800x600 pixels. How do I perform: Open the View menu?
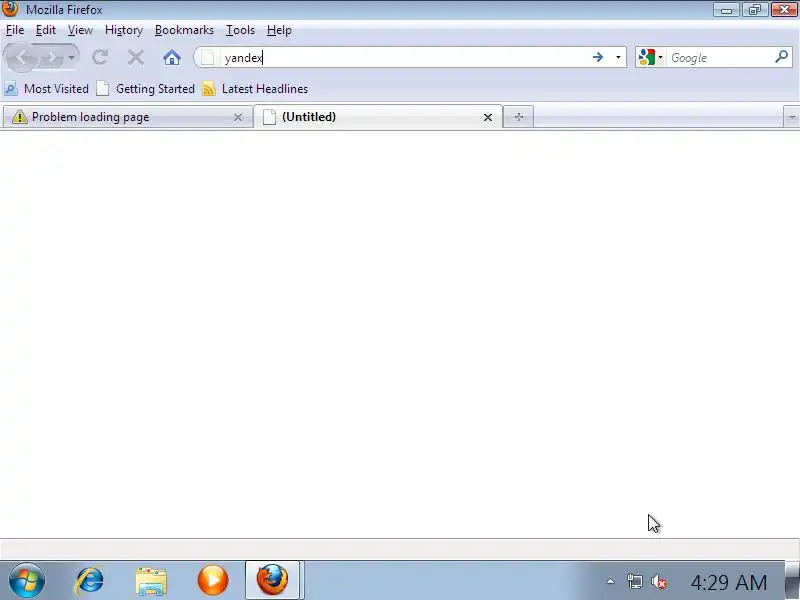80,30
